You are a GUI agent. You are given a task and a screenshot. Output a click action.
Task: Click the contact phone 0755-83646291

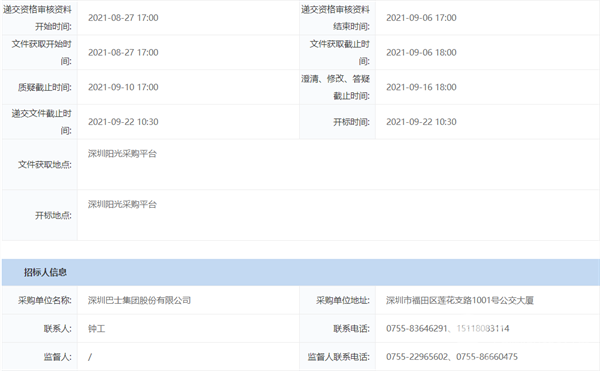[x=416, y=329]
